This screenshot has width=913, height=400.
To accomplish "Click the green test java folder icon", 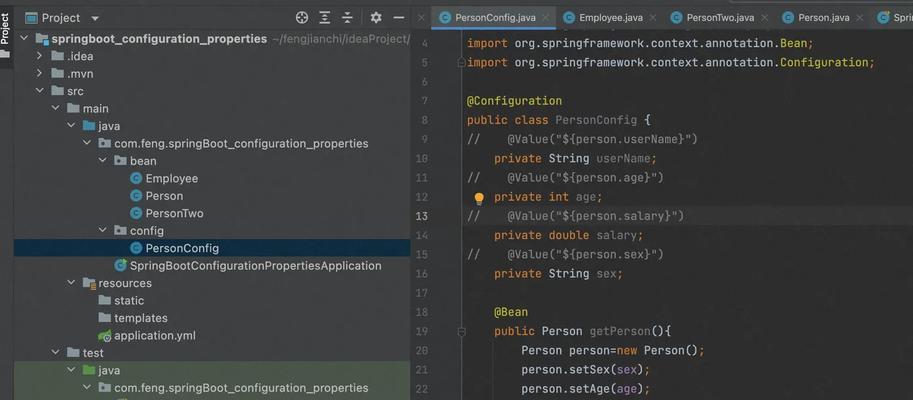I will (x=89, y=370).
